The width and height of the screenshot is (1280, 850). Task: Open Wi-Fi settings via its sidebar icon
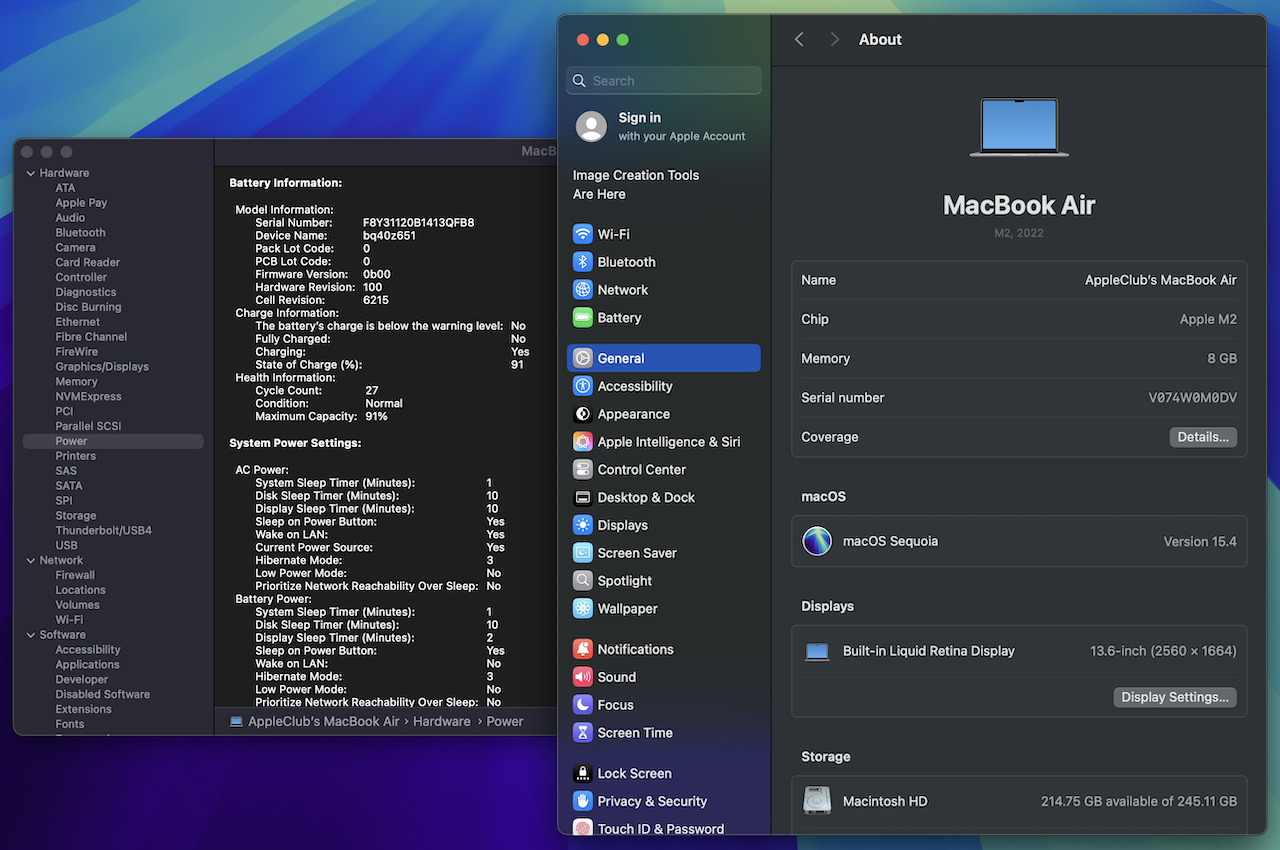[583, 234]
